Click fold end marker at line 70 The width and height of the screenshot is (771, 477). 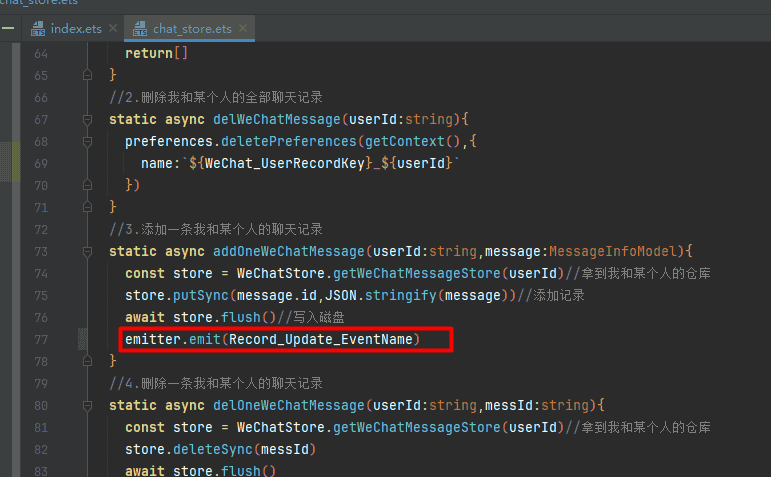click(x=88, y=185)
